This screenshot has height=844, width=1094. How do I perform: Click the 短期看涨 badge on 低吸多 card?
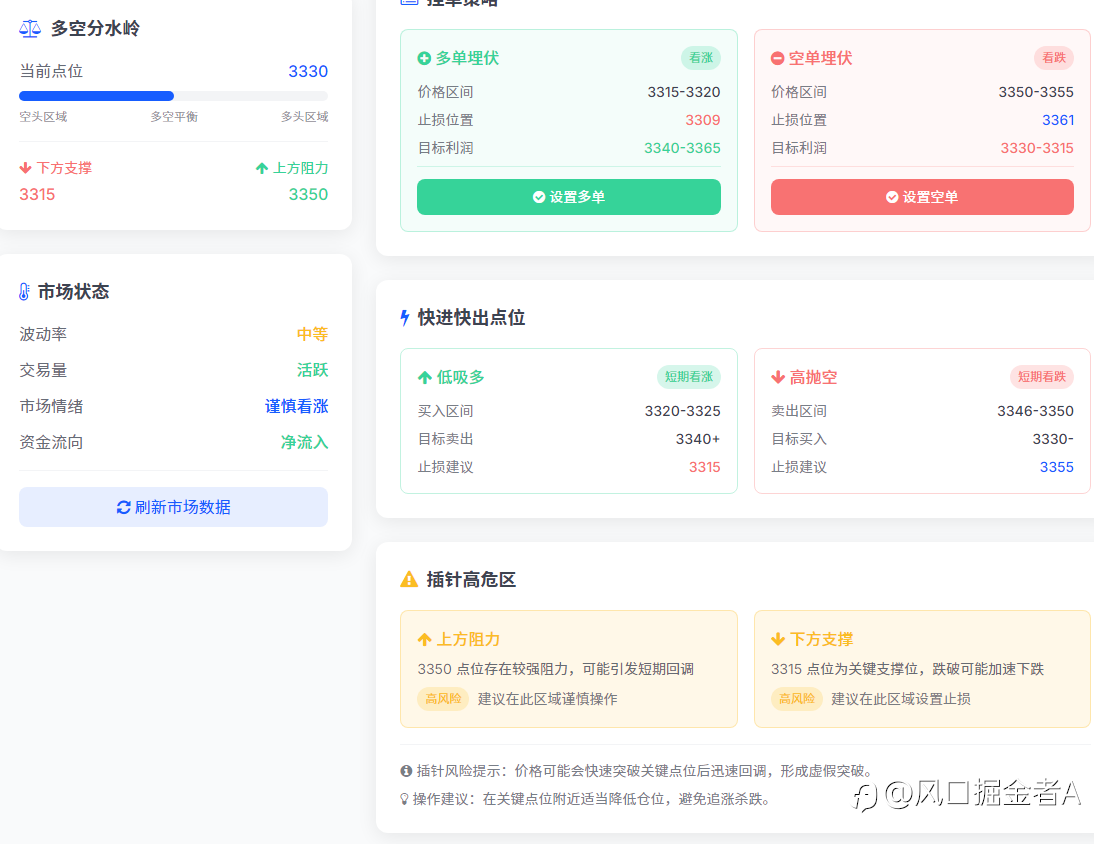(x=689, y=377)
